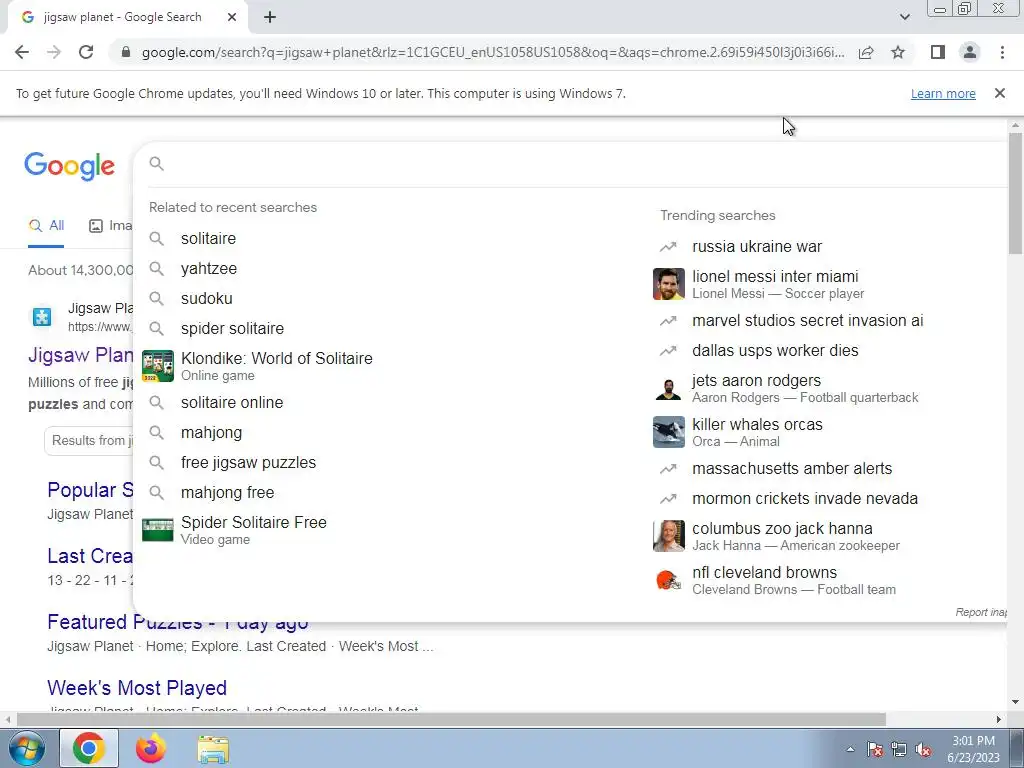The height and width of the screenshot is (768, 1024).
Task: Click the Aaron Rodgers photo
Action: pyautogui.click(x=669, y=388)
